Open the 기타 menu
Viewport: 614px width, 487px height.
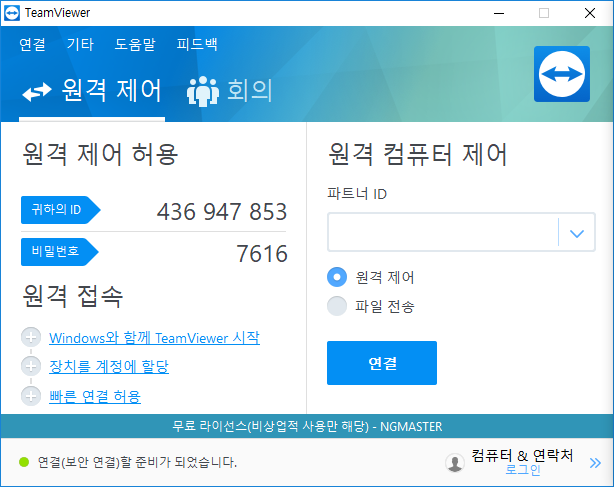(x=80, y=44)
